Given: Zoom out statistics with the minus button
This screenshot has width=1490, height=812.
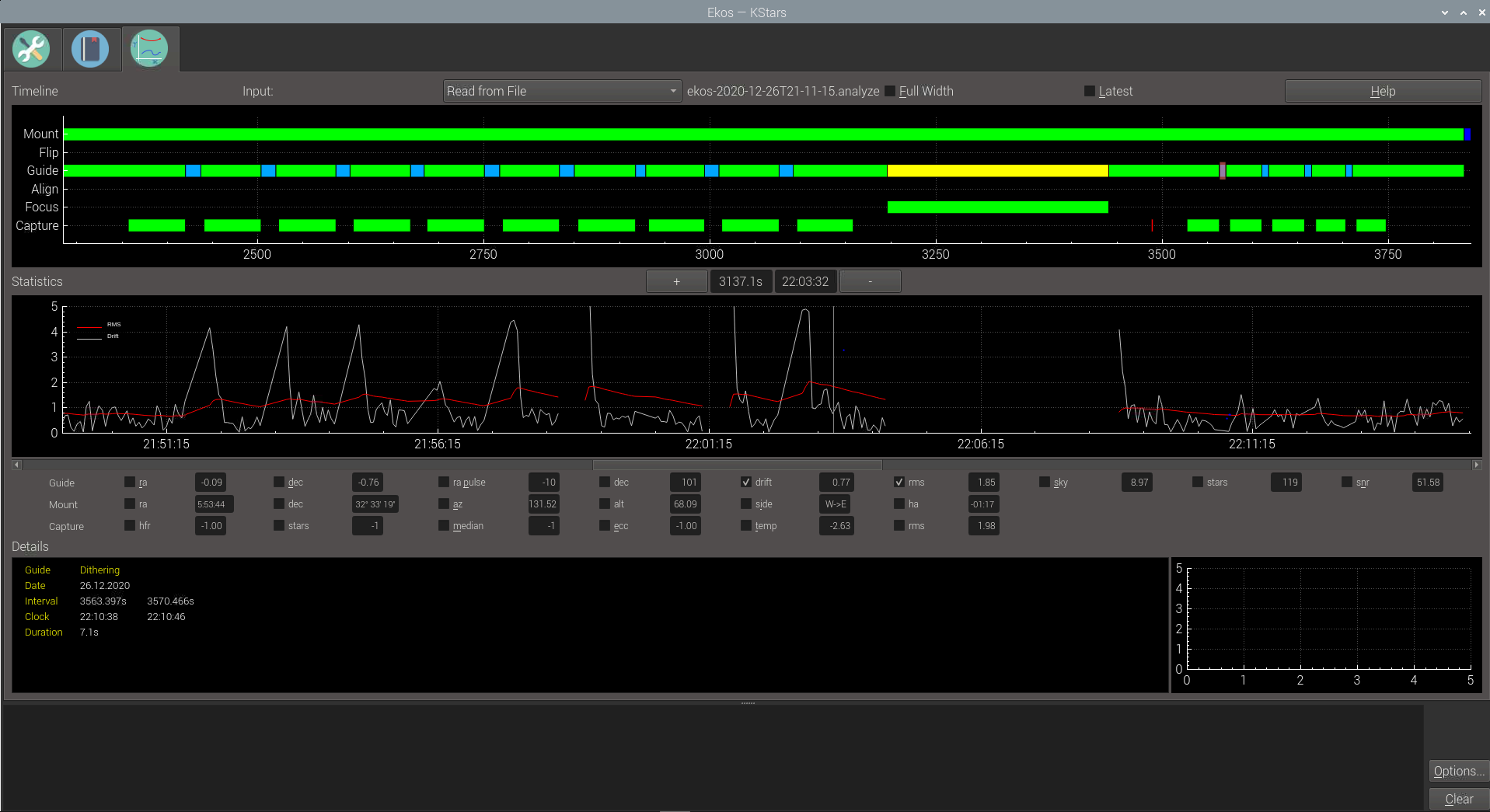Looking at the screenshot, I should click(x=870, y=281).
